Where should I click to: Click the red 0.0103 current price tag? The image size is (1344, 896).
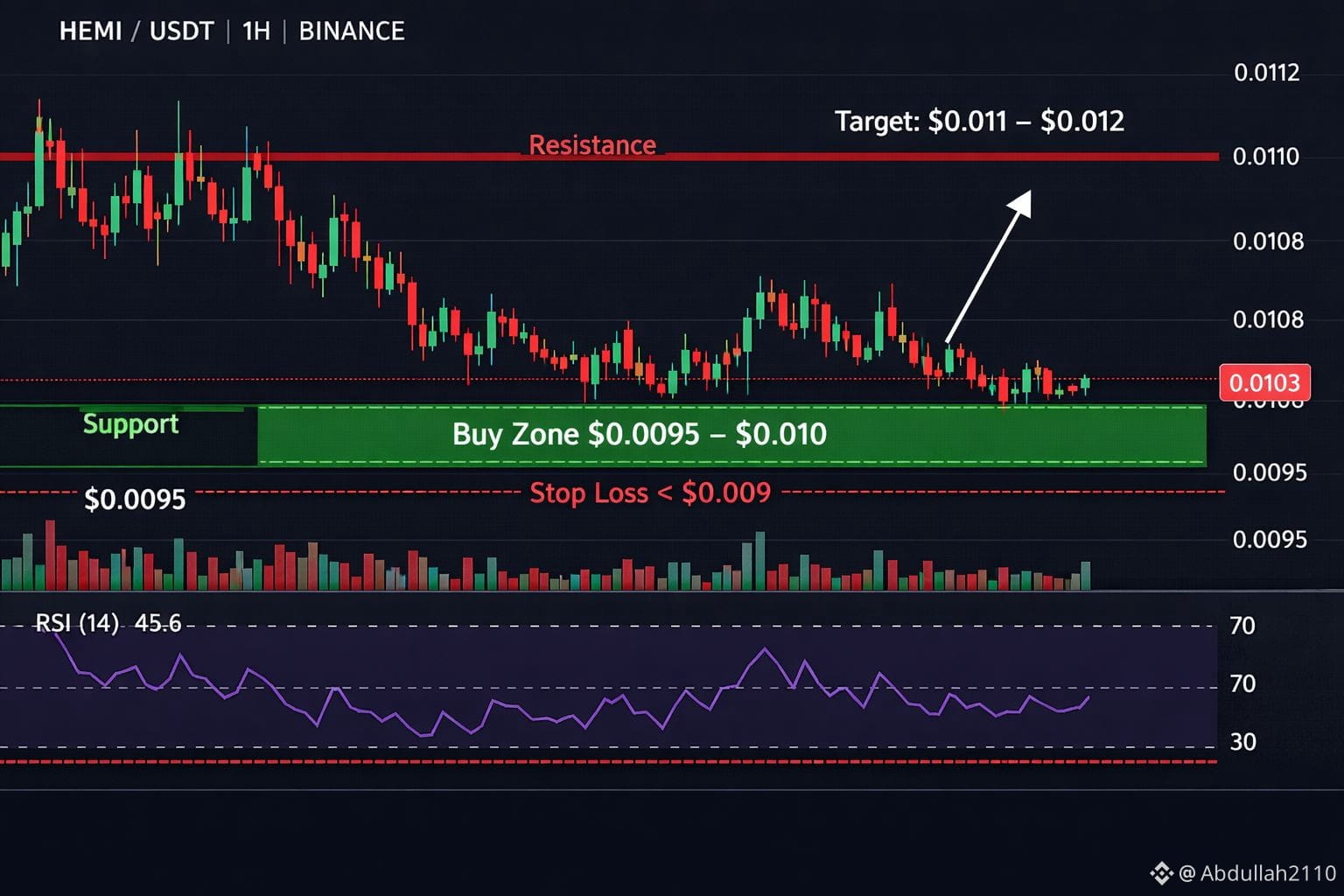[1264, 382]
